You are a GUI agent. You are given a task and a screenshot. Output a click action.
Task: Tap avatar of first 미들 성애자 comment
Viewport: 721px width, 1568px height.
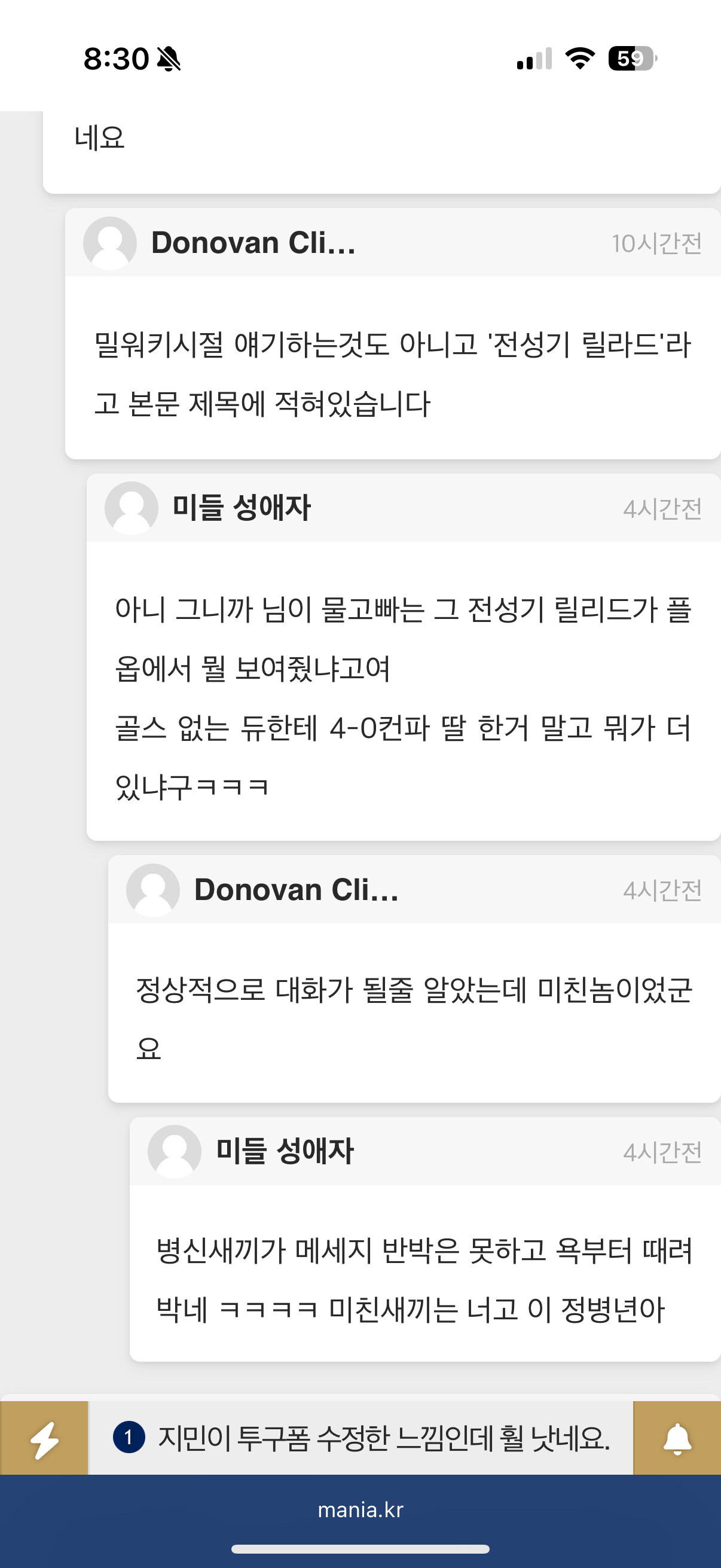132,508
